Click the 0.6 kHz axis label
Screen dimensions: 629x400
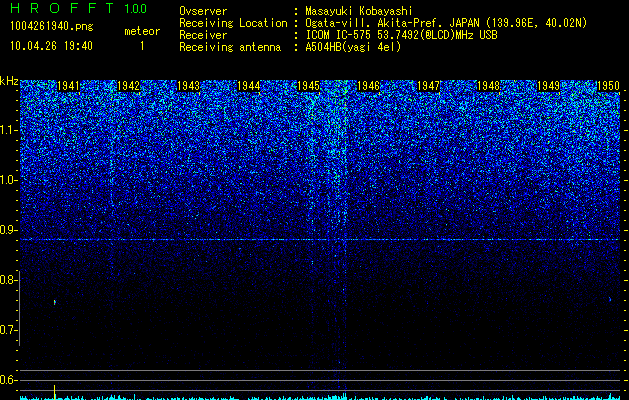tap(7, 380)
